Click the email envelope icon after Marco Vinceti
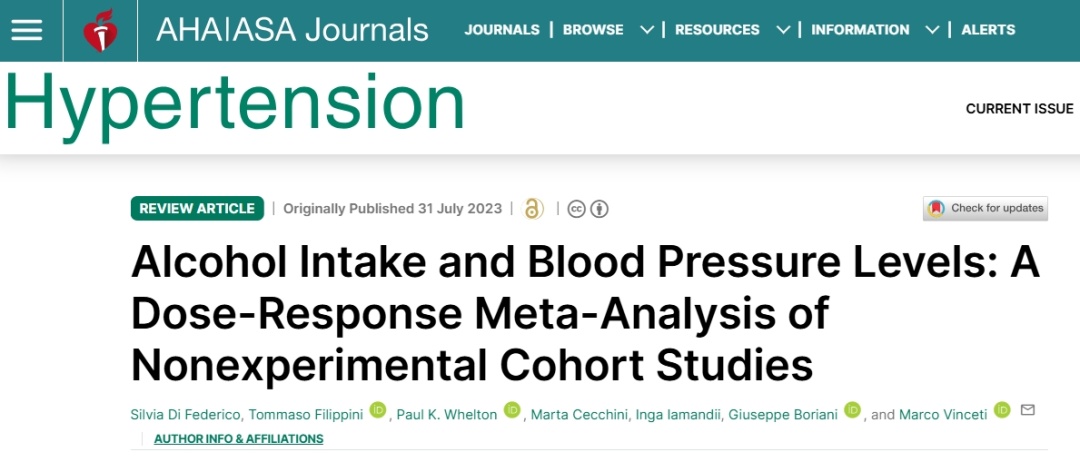 click(x=1027, y=410)
